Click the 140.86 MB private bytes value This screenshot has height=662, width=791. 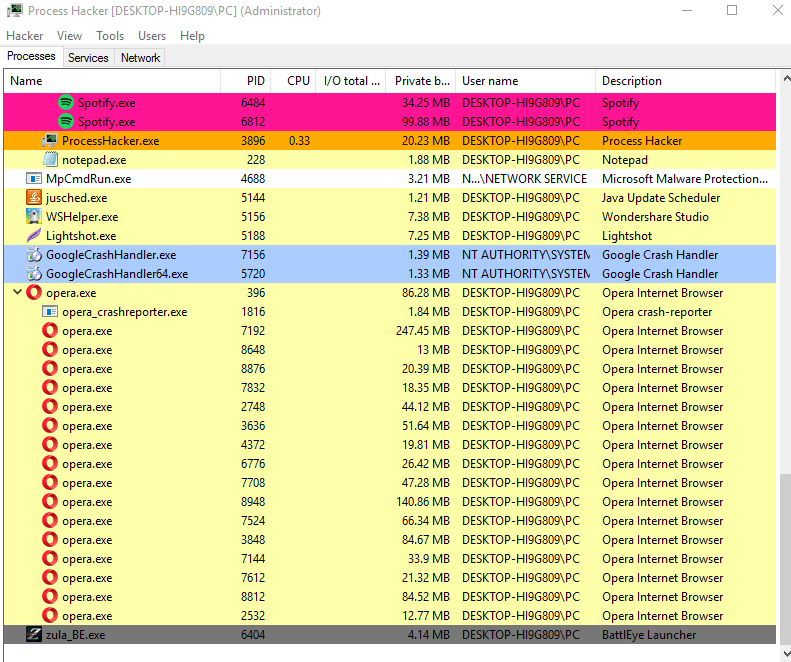click(x=423, y=502)
